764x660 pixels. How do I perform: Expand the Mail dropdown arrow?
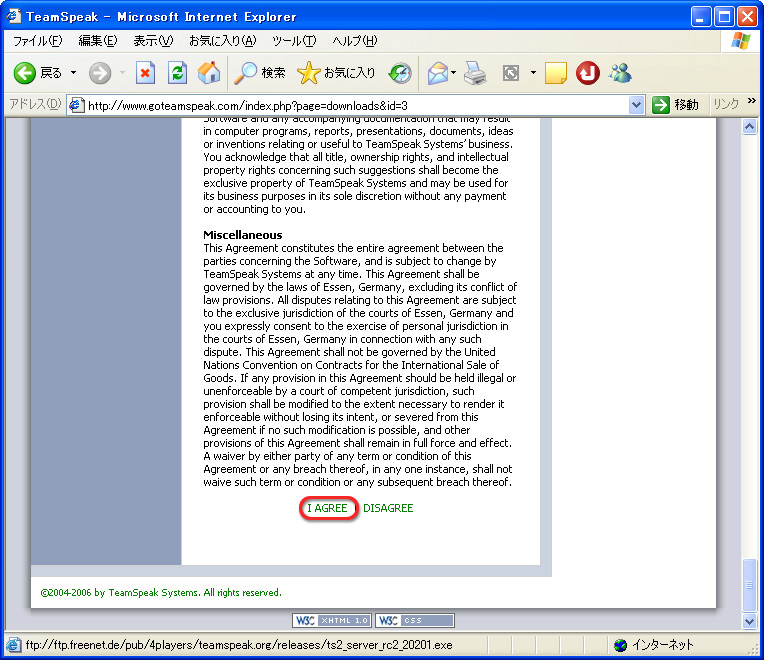(x=454, y=73)
